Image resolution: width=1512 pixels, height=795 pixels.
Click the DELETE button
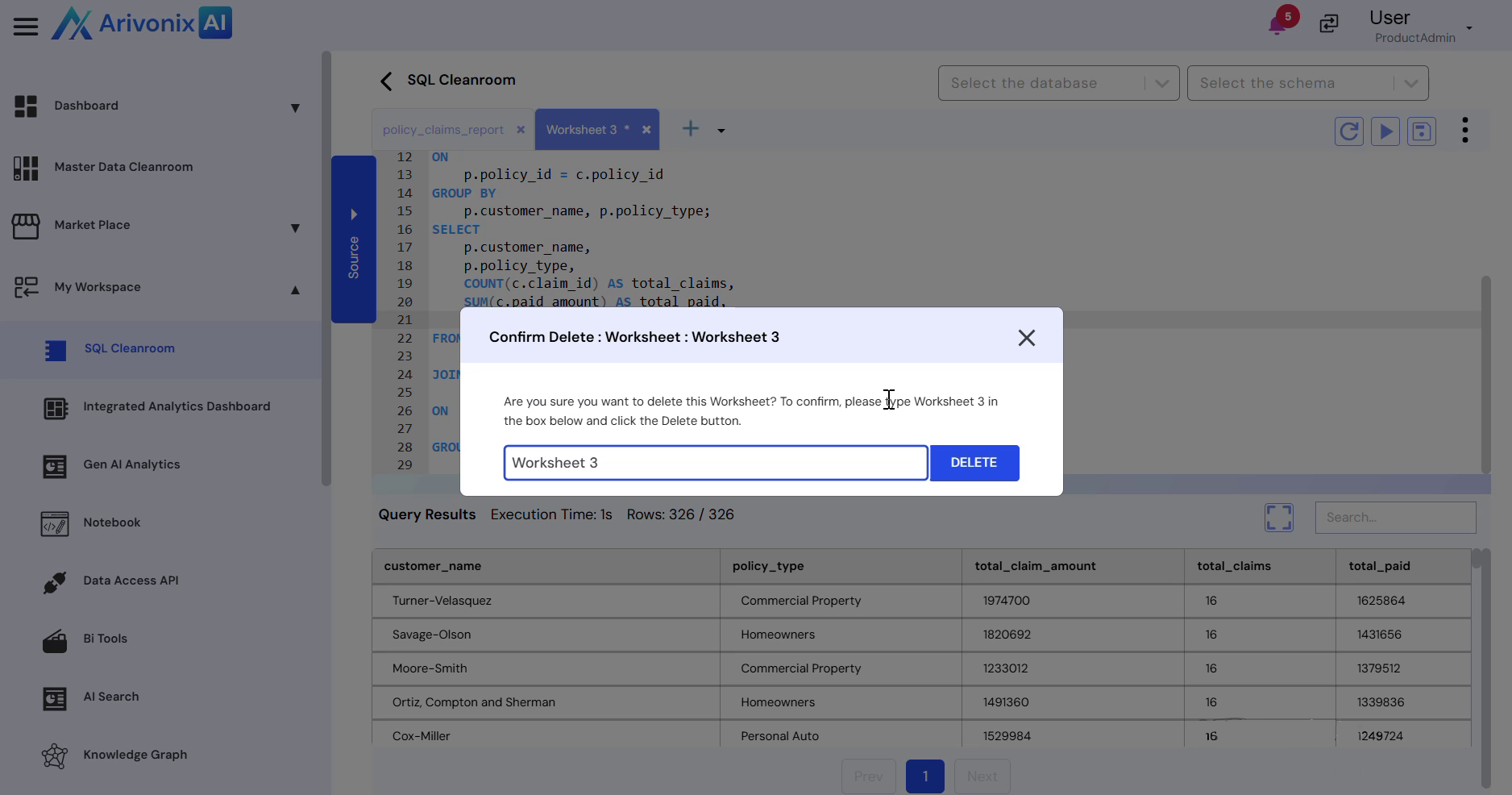click(974, 463)
